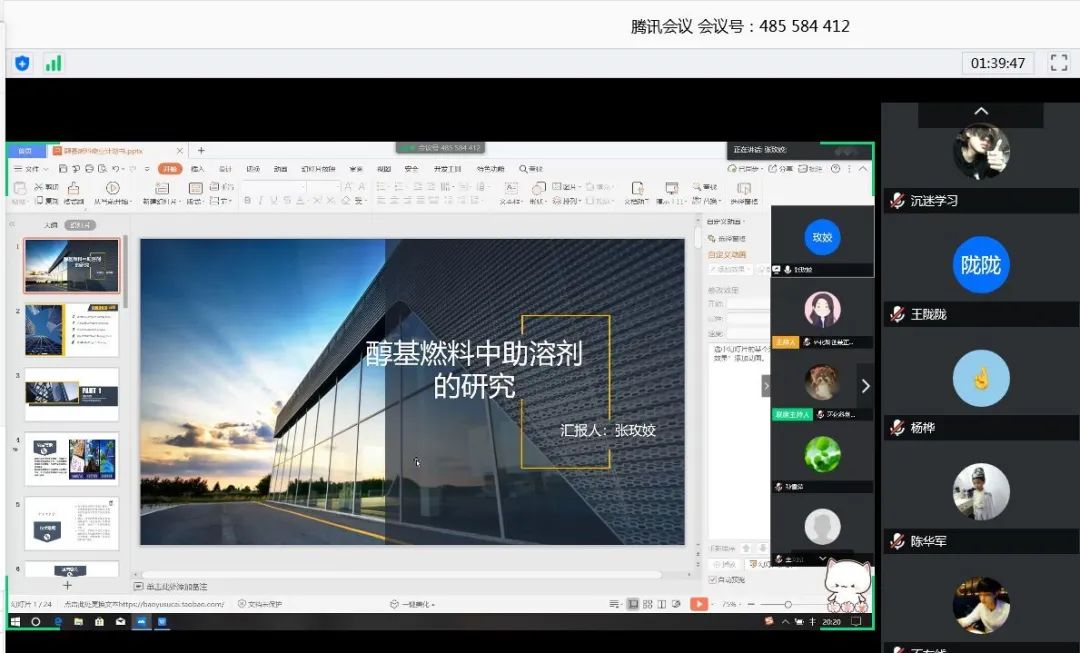This screenshot has height=653, width=1080.
Task: Toggle Underline formatting
Action: click(x=274, y=200)
